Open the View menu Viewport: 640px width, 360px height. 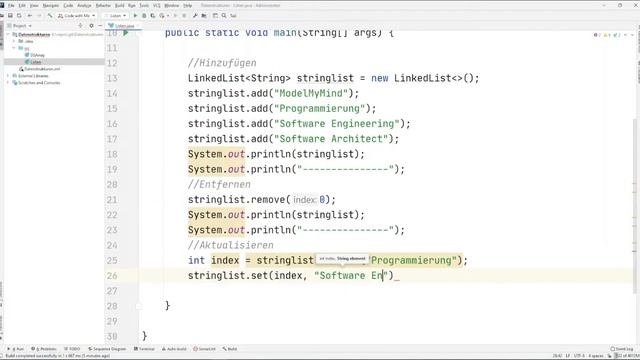click(34, 6)
